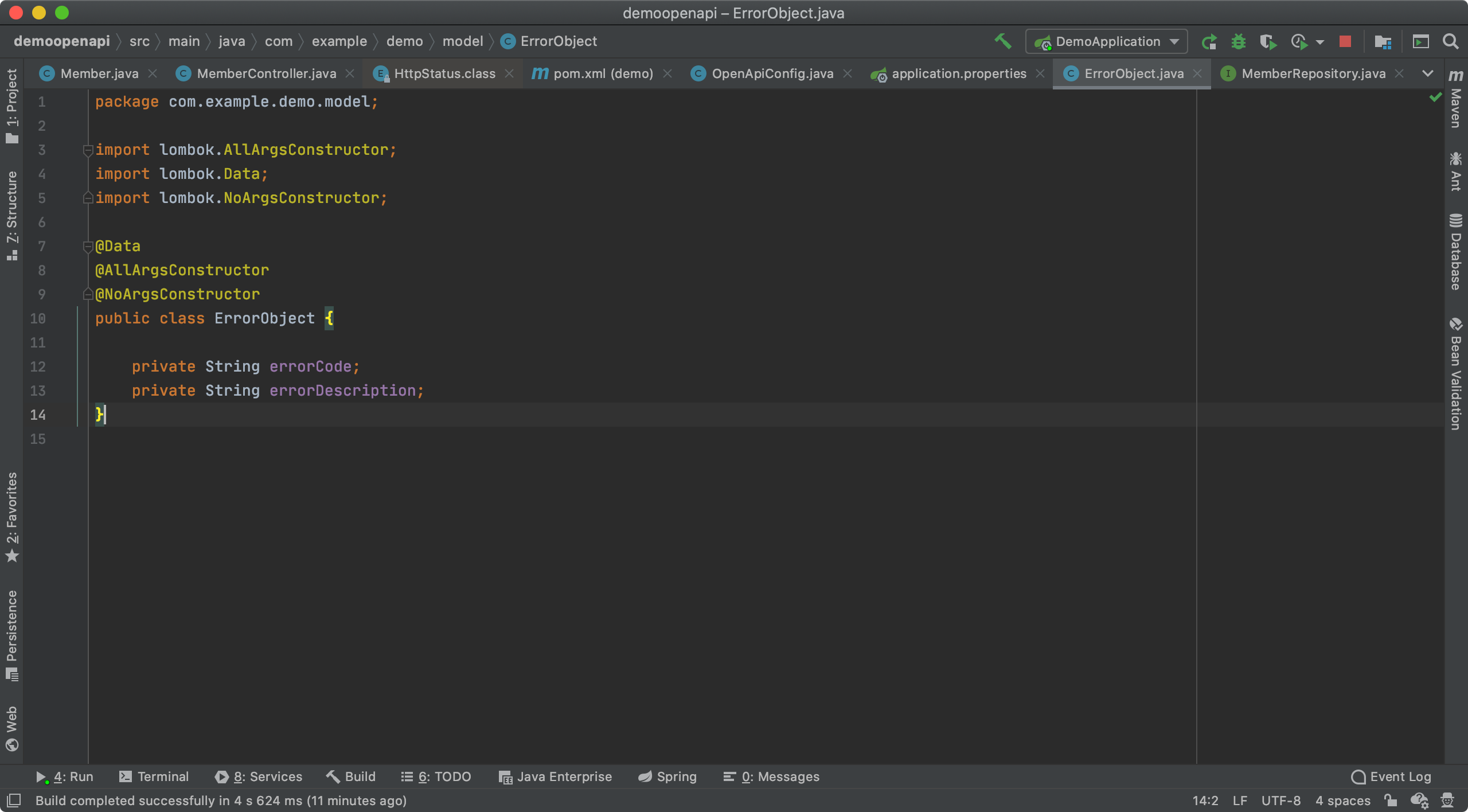Screen dimensions: 1468x812
Task: Rerun DemoApplication with the green arrow
Action: click(1209, 41)
